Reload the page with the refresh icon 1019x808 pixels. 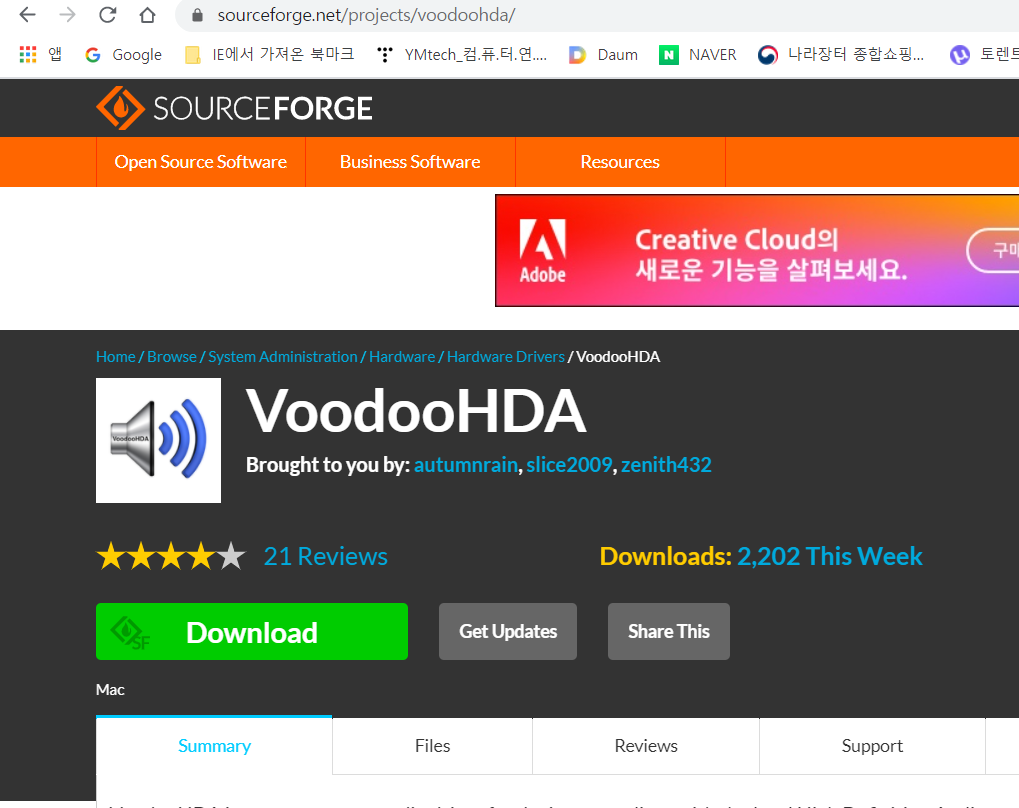click(x=108, y=15)
